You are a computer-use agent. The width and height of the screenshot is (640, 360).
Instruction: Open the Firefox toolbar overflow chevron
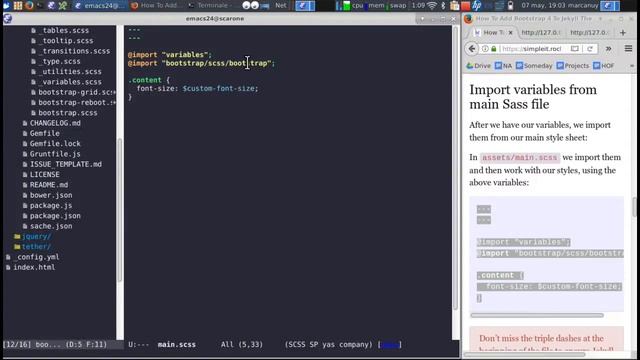(x=609, y=49)
